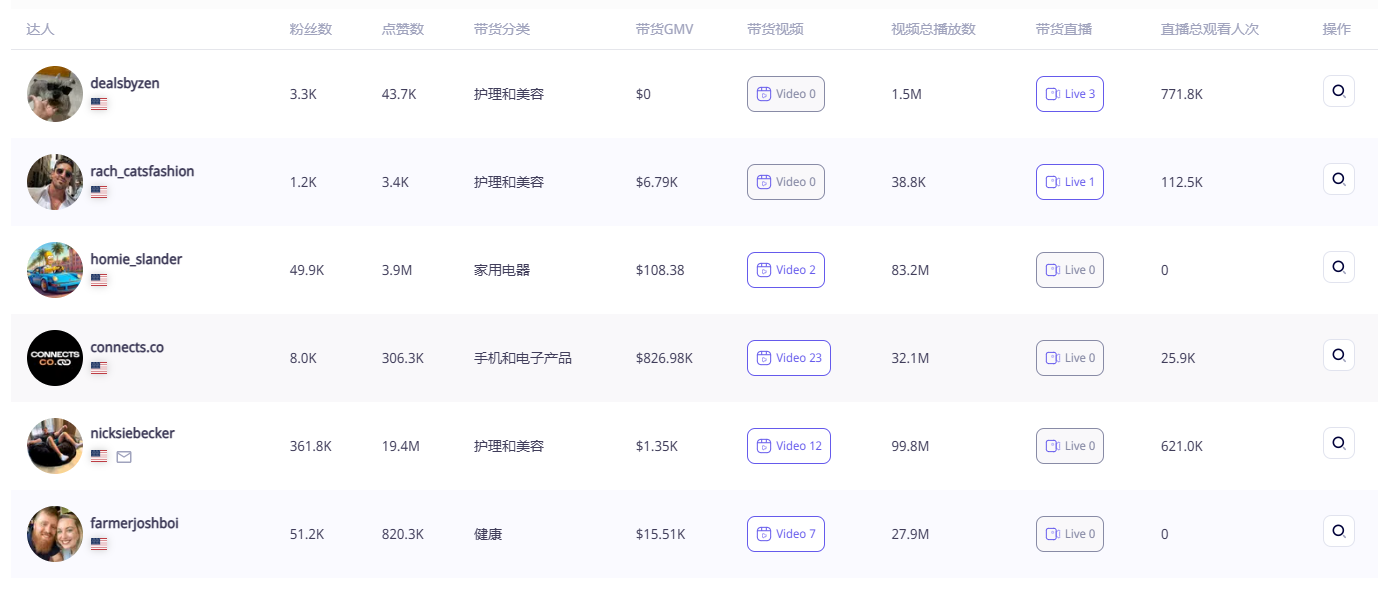Open search action for farmerjoshboi
This screenshot has width=1378, height=589.
pos(1338,531)
